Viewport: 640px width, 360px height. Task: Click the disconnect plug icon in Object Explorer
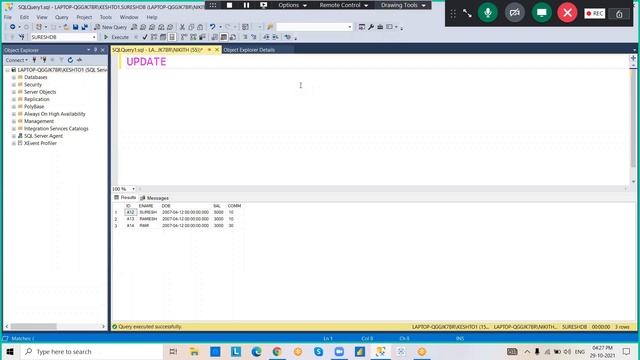click(x=44, y=60)
